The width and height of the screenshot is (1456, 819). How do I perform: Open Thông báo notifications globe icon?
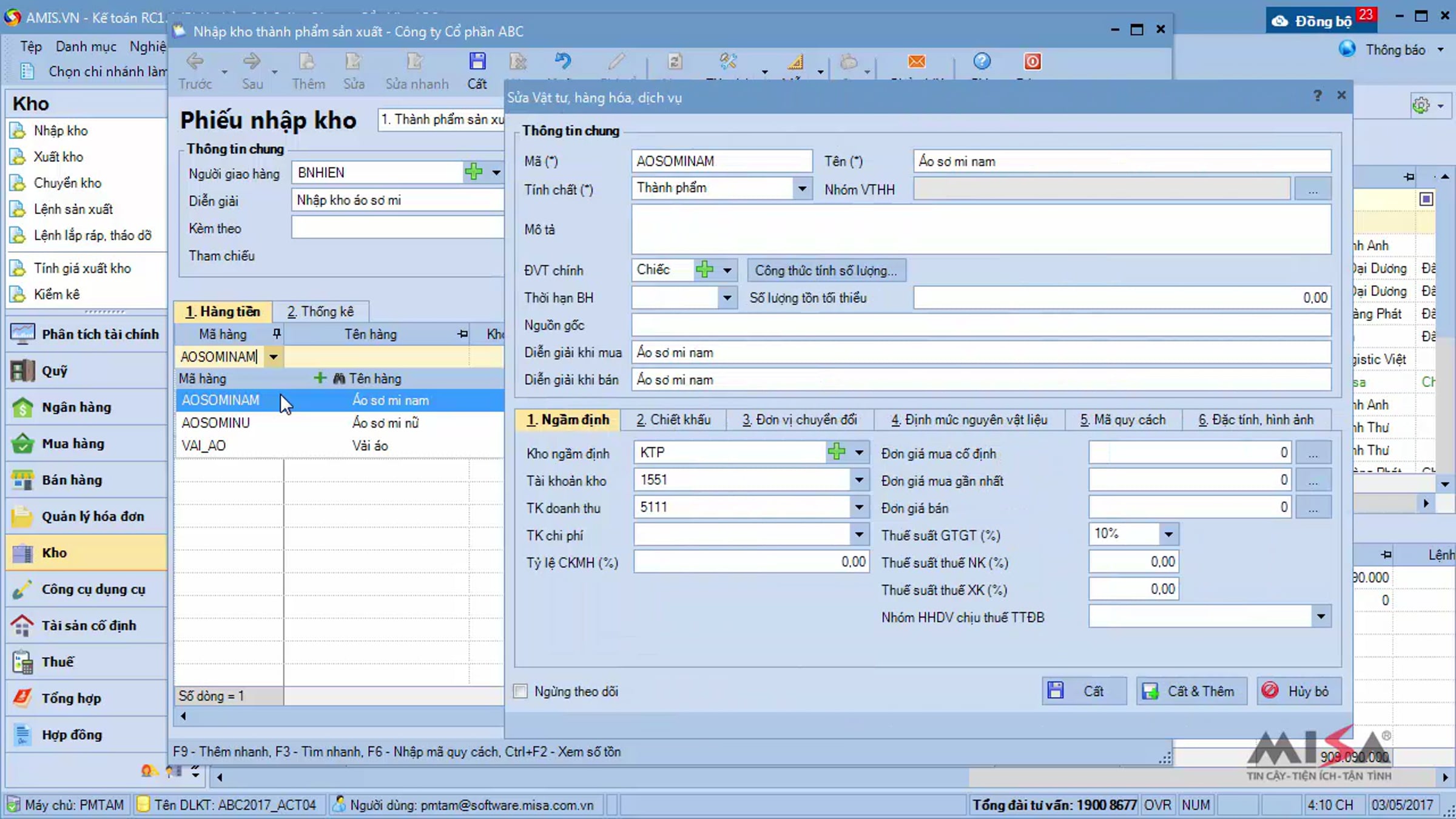pos(1347,49)
